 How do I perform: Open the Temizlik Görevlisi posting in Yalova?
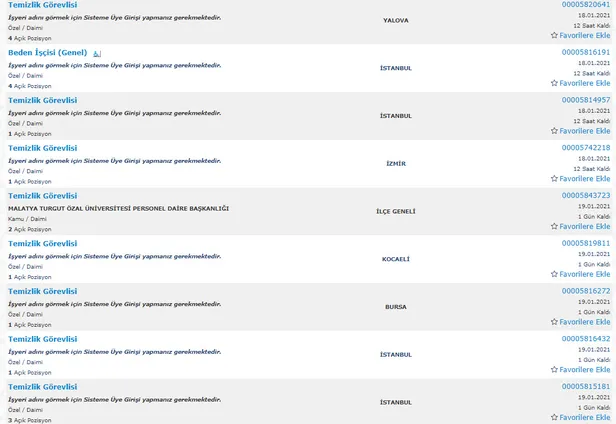(x=42, y=5)
